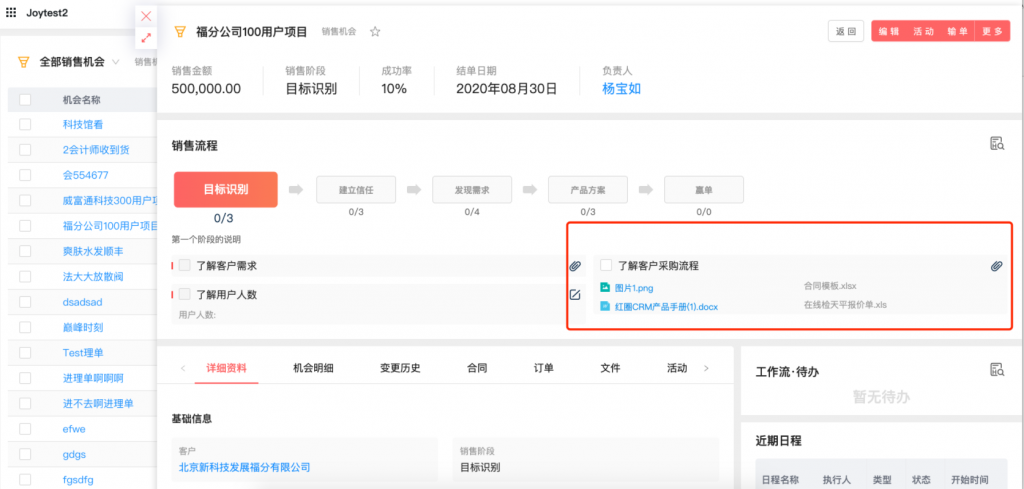Image resolution: width=1024 pixels, height=489 pixels.
Task: Open the 更多 actions dropdown
Action: [x=992, y=32]
